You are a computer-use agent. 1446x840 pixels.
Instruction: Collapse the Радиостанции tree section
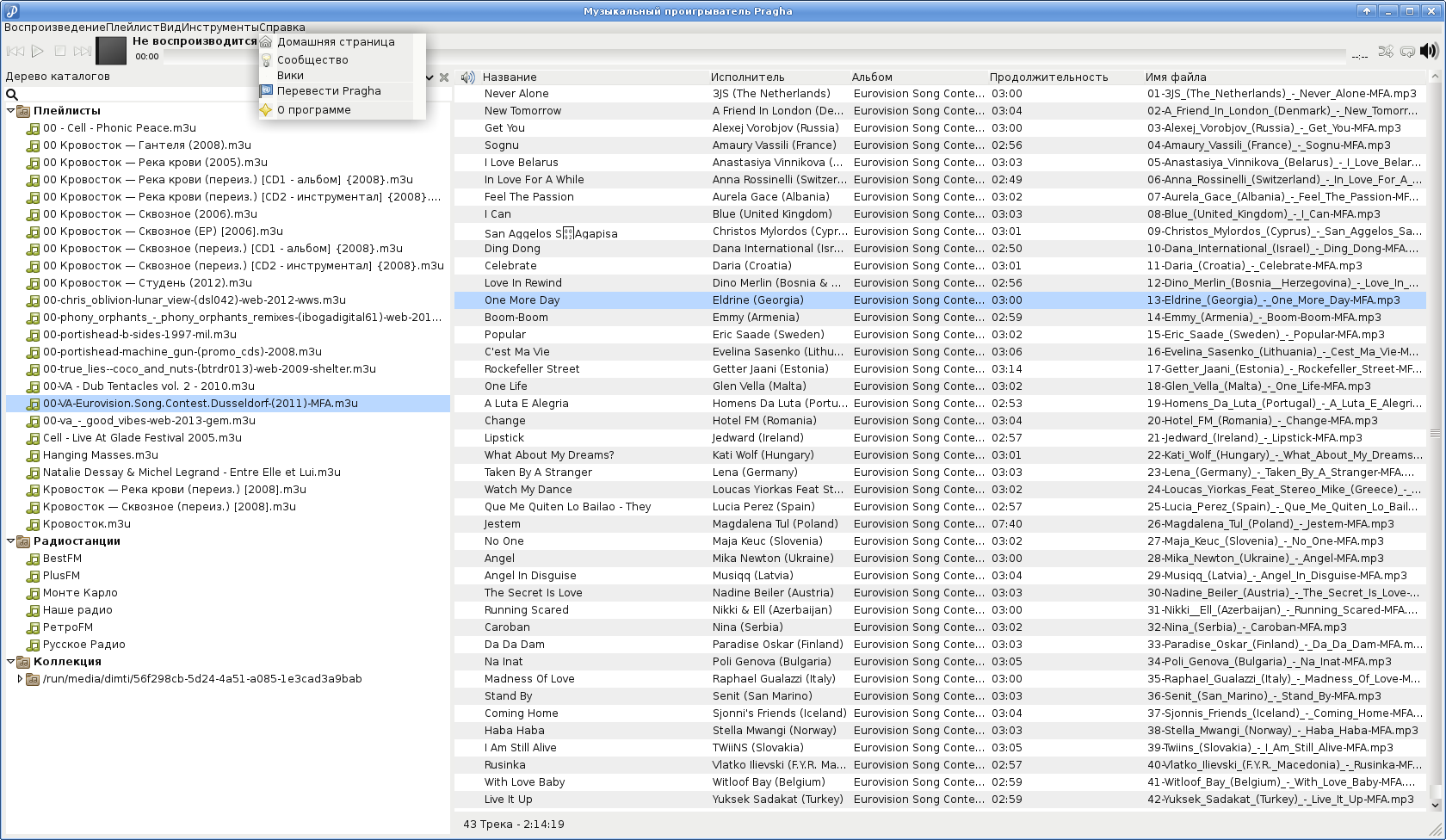(11, 541)
